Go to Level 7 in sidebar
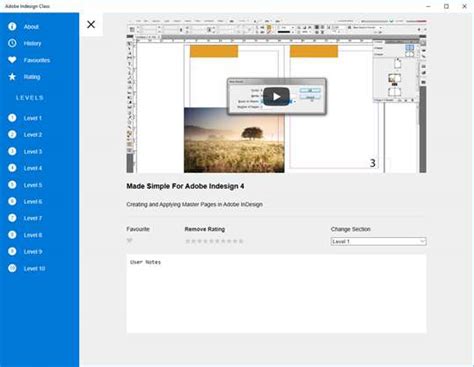Screen dimensions: 474x367 tap(33, 218)
